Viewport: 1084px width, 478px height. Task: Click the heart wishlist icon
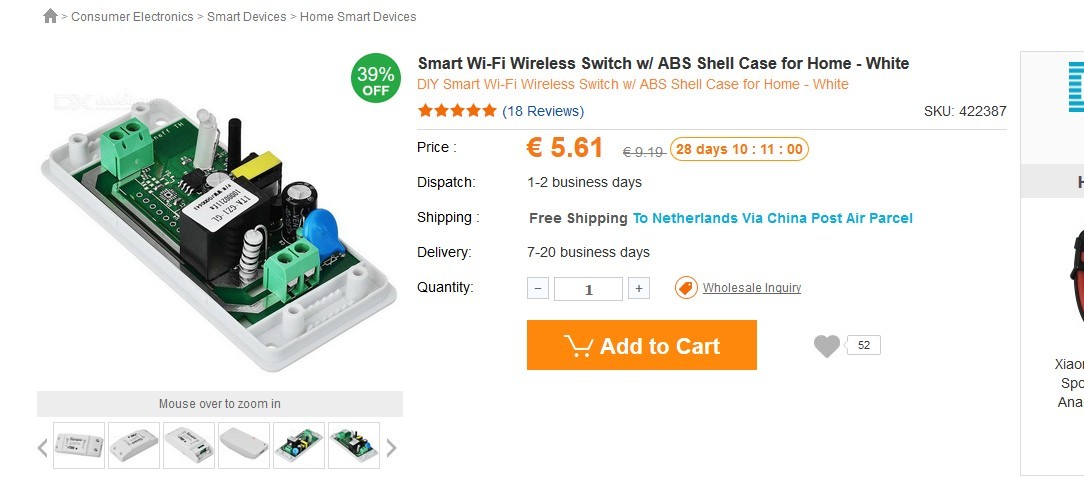826,345
